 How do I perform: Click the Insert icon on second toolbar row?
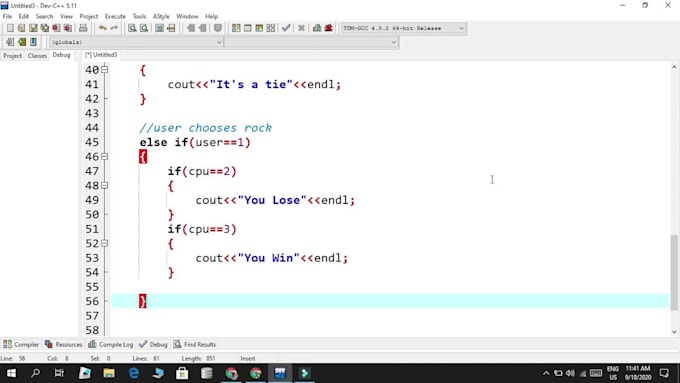tap(10, 42)
